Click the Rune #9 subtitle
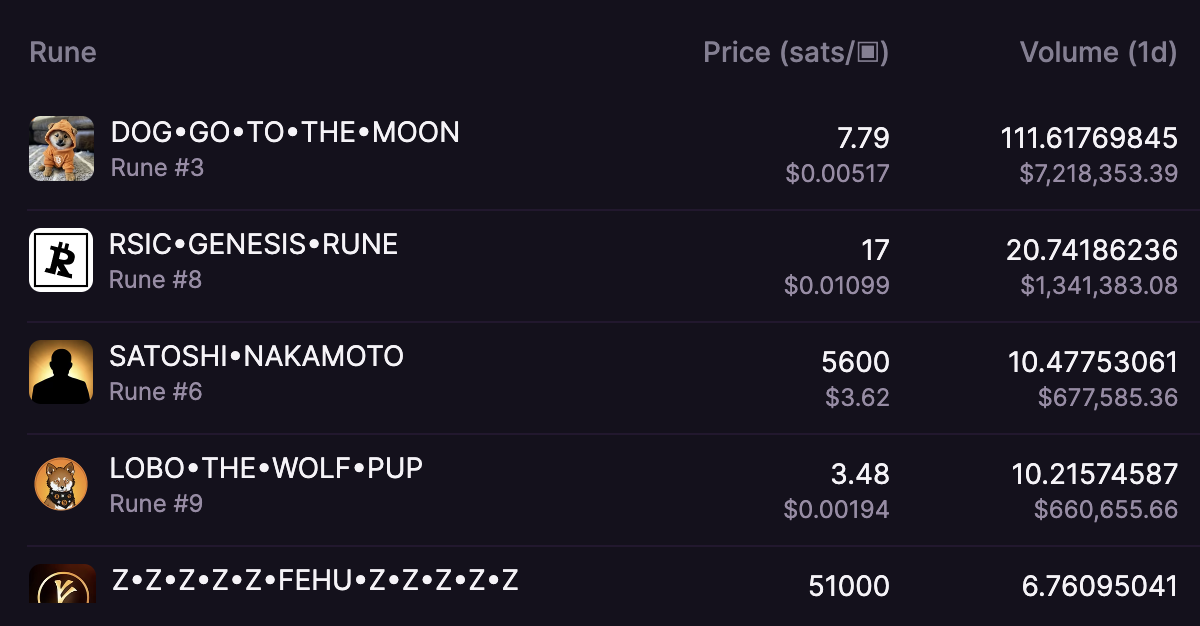The image size is (1200, 626). [155, 503]
